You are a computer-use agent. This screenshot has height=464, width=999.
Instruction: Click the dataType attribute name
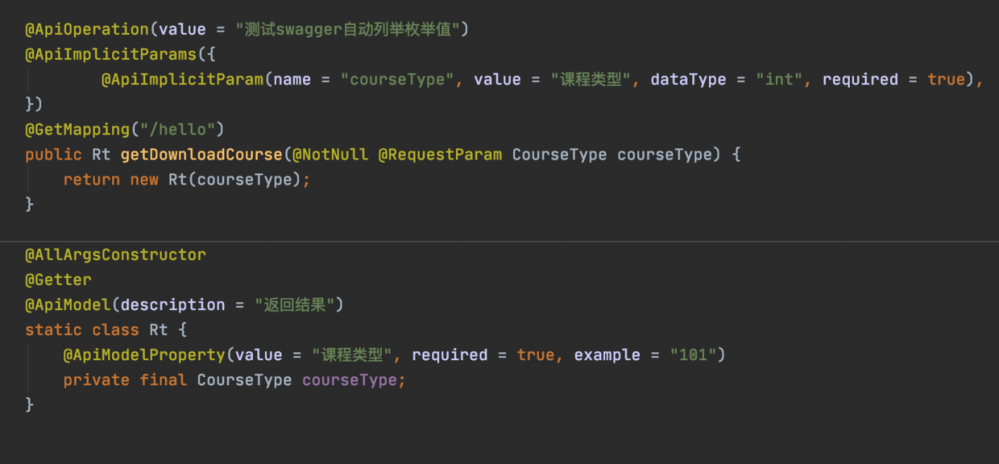pyautogui.click(x=688, y=79)
